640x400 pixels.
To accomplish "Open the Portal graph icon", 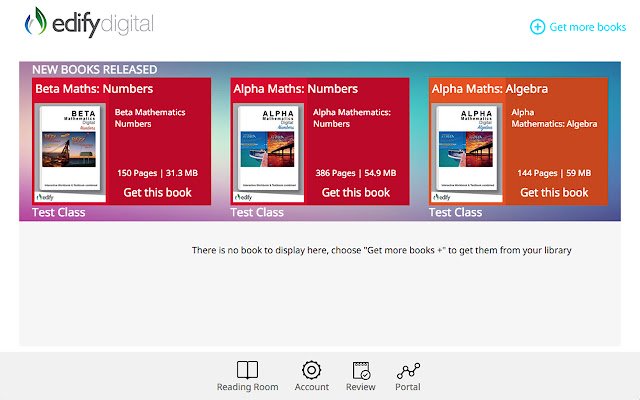I will click(408, 371).
